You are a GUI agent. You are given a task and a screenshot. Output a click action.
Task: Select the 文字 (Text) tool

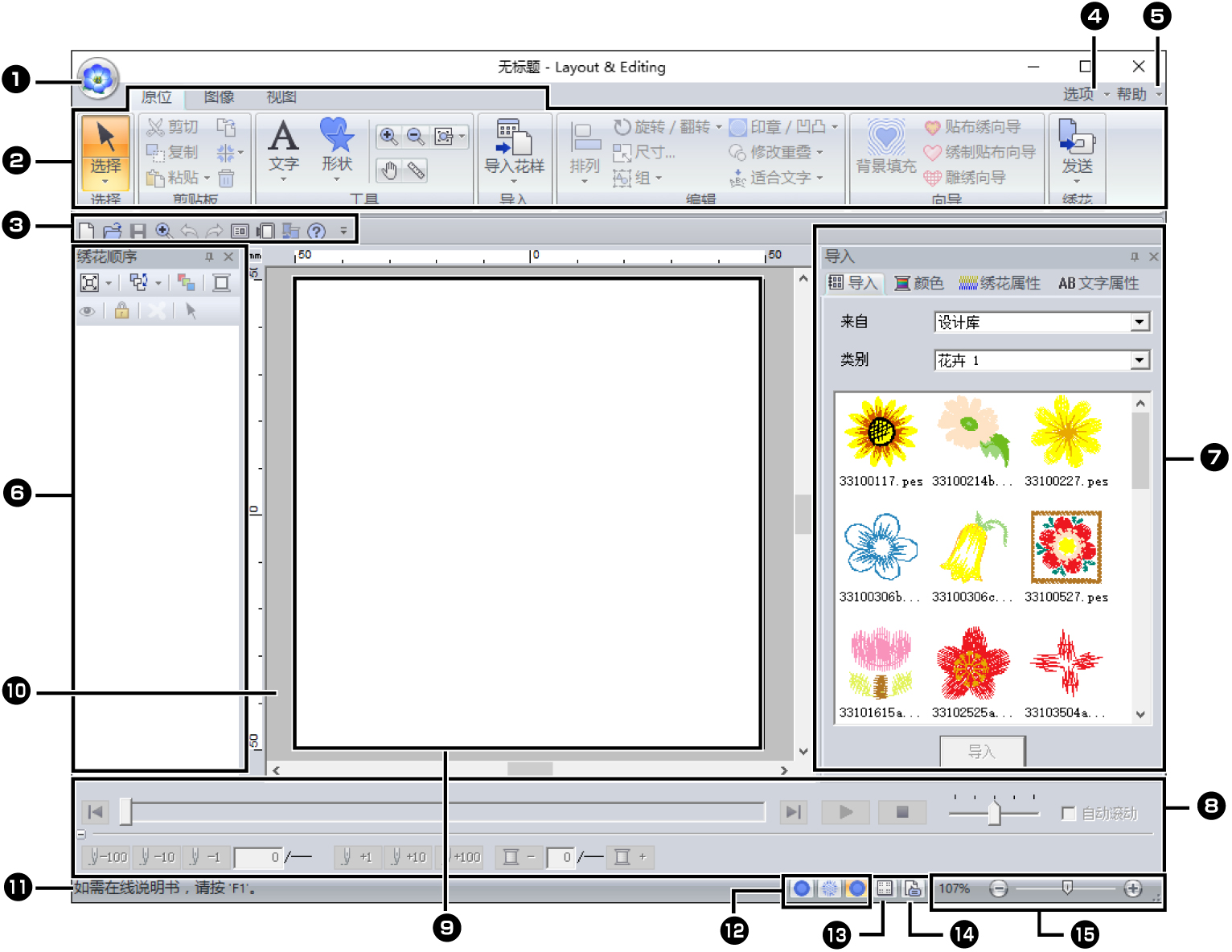(283, 150)
